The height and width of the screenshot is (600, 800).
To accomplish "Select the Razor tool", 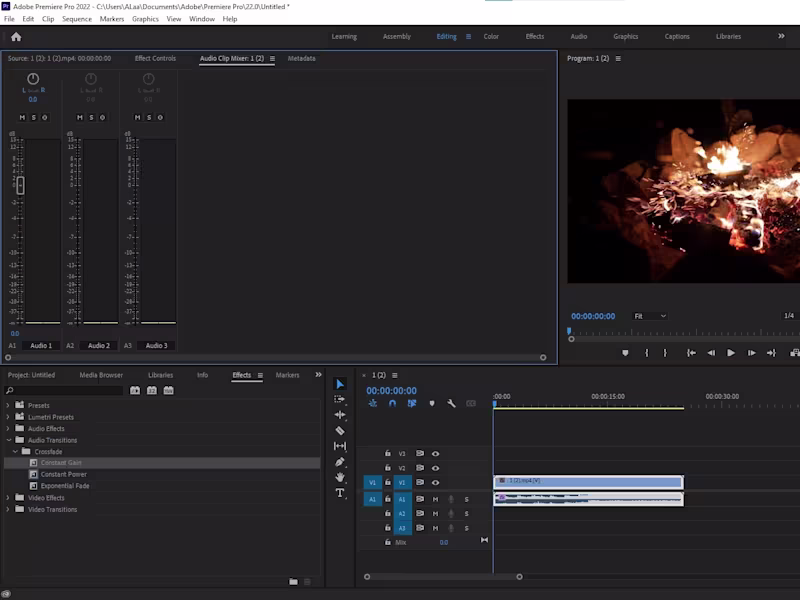I will point(340,431).
